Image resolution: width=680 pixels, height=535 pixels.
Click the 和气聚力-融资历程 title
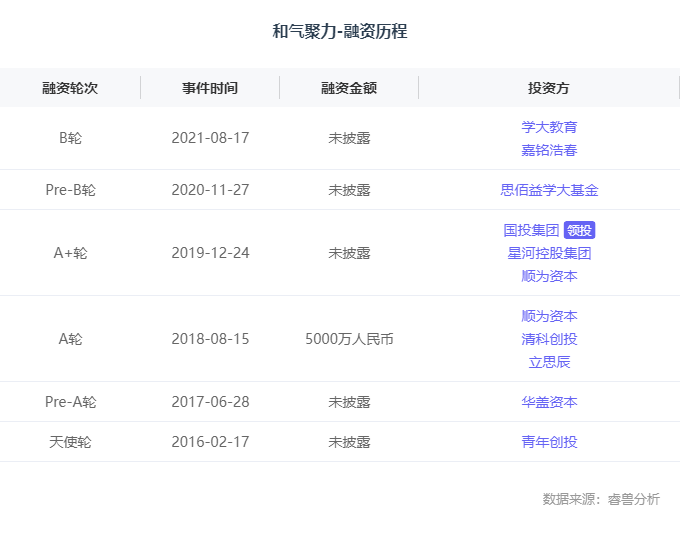point(340,31)
